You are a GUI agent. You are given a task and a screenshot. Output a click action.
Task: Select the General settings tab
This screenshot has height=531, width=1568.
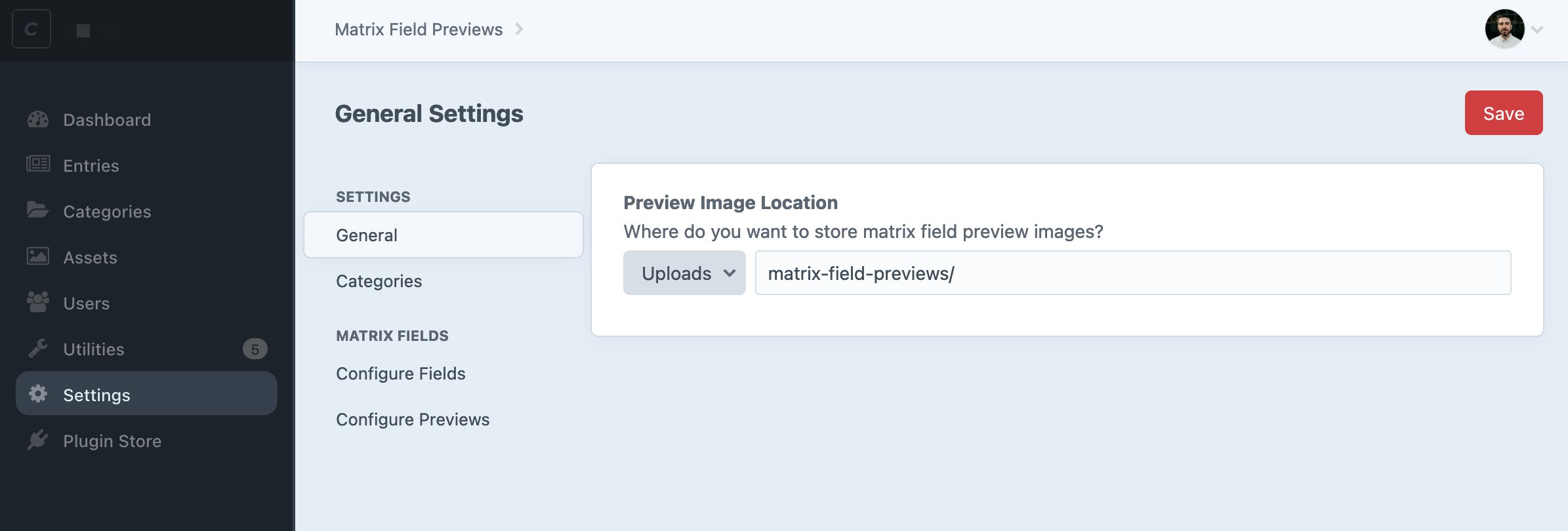point(444,235)
